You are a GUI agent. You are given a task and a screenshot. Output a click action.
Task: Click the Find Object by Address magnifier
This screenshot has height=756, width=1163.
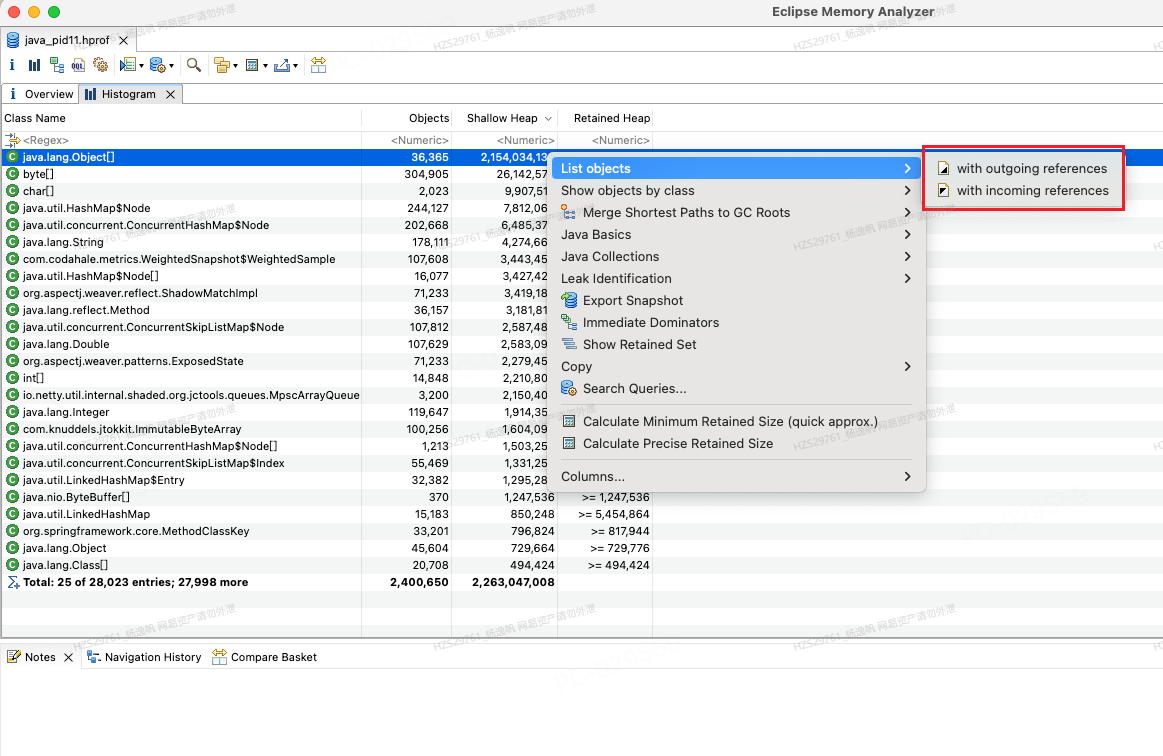point(194,65)
